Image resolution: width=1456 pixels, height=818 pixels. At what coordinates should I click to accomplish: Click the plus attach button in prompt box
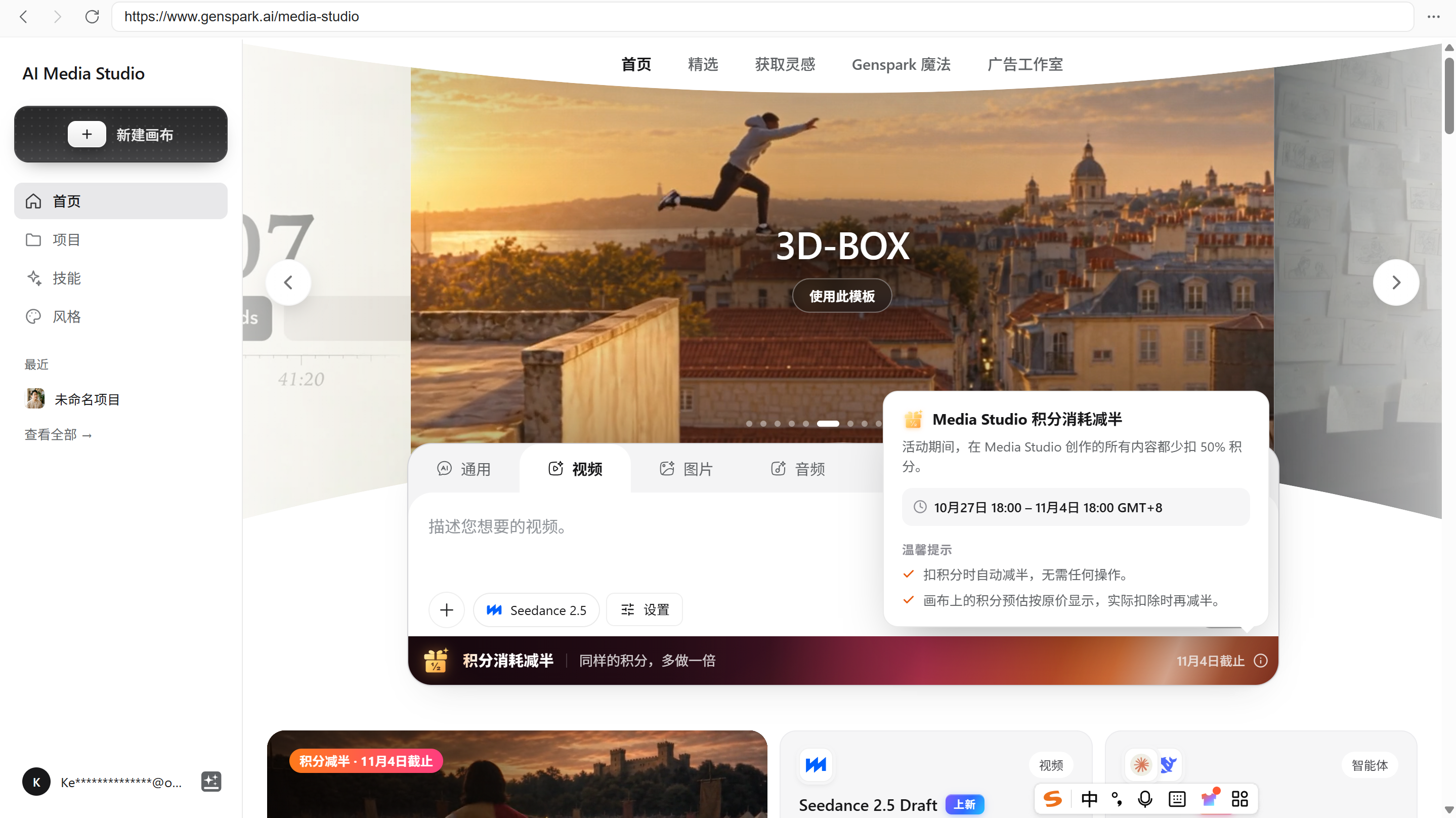coord(447,610)
